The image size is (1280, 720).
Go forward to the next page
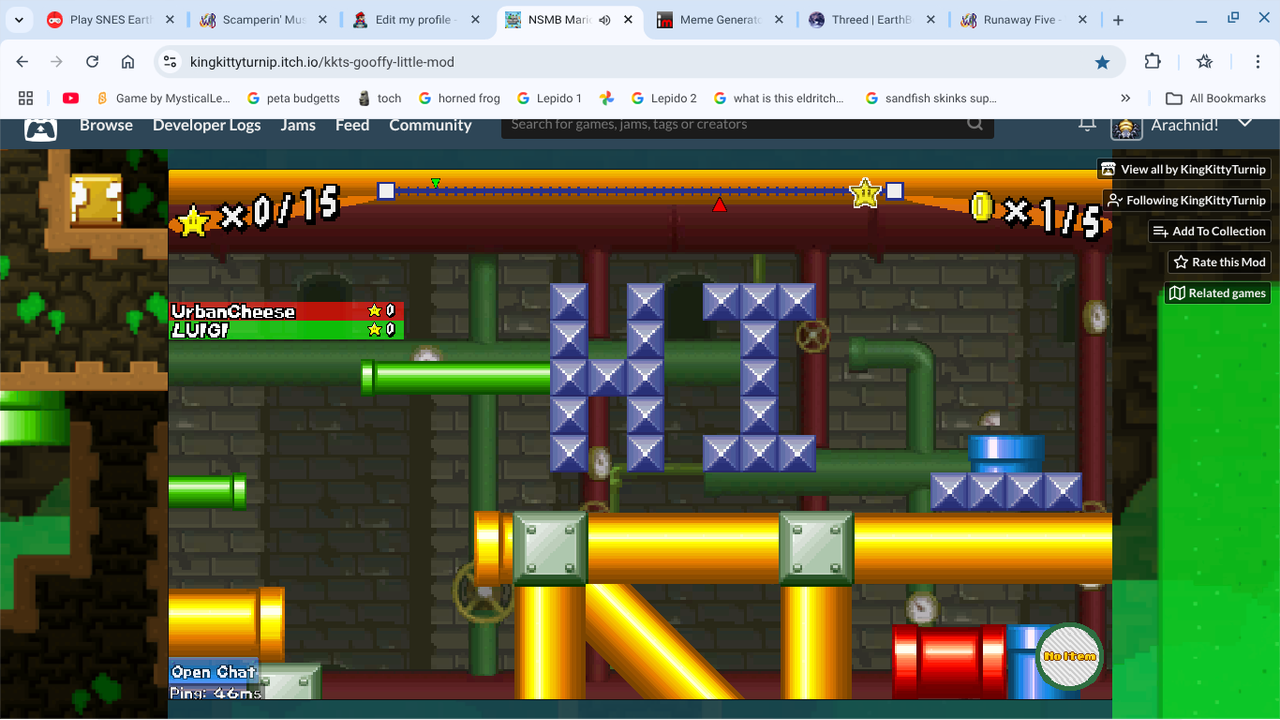tap(57, 62)
